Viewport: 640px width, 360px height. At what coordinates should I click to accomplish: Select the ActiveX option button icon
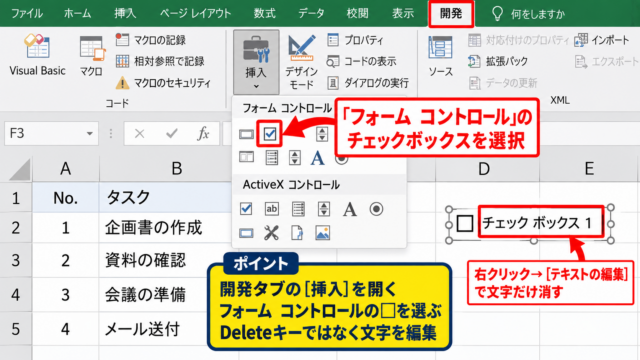point(376,209)
